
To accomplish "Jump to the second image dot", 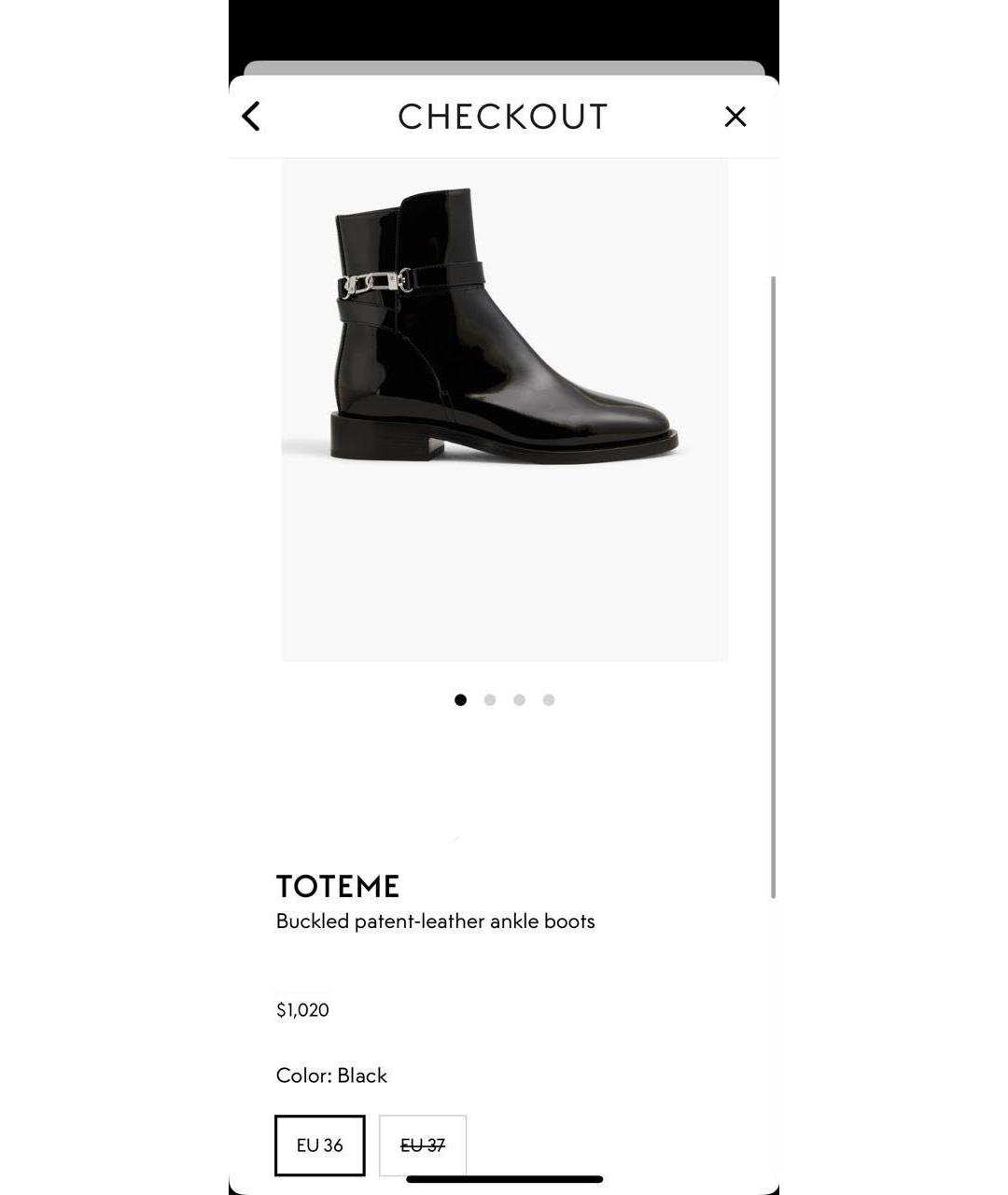I will [490, 700].
